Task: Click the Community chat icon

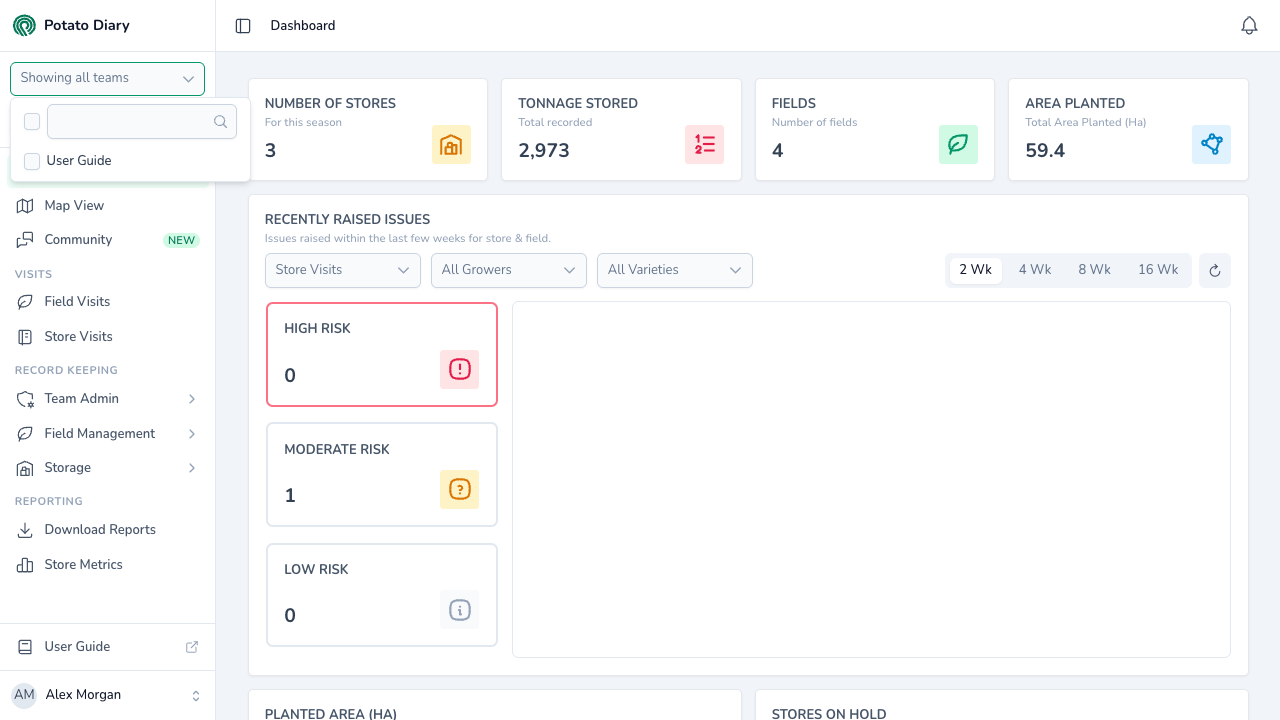Action: pos(25,240)
